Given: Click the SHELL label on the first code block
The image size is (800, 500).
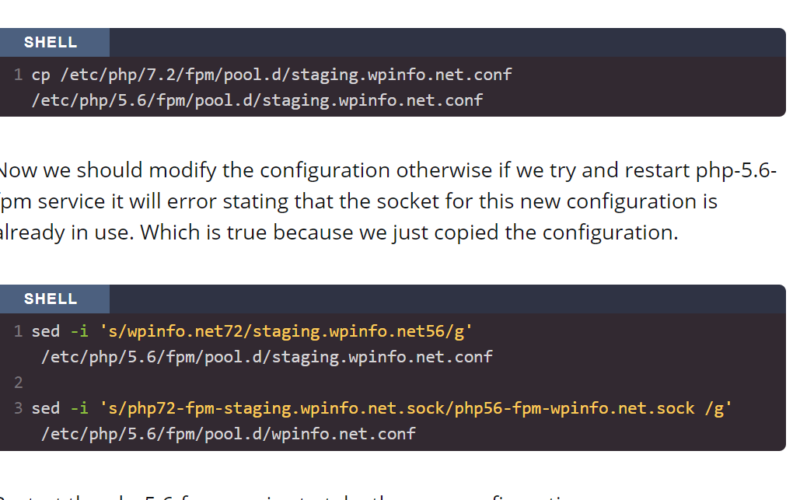Looking at the screenshot, I should coord(51,42).
